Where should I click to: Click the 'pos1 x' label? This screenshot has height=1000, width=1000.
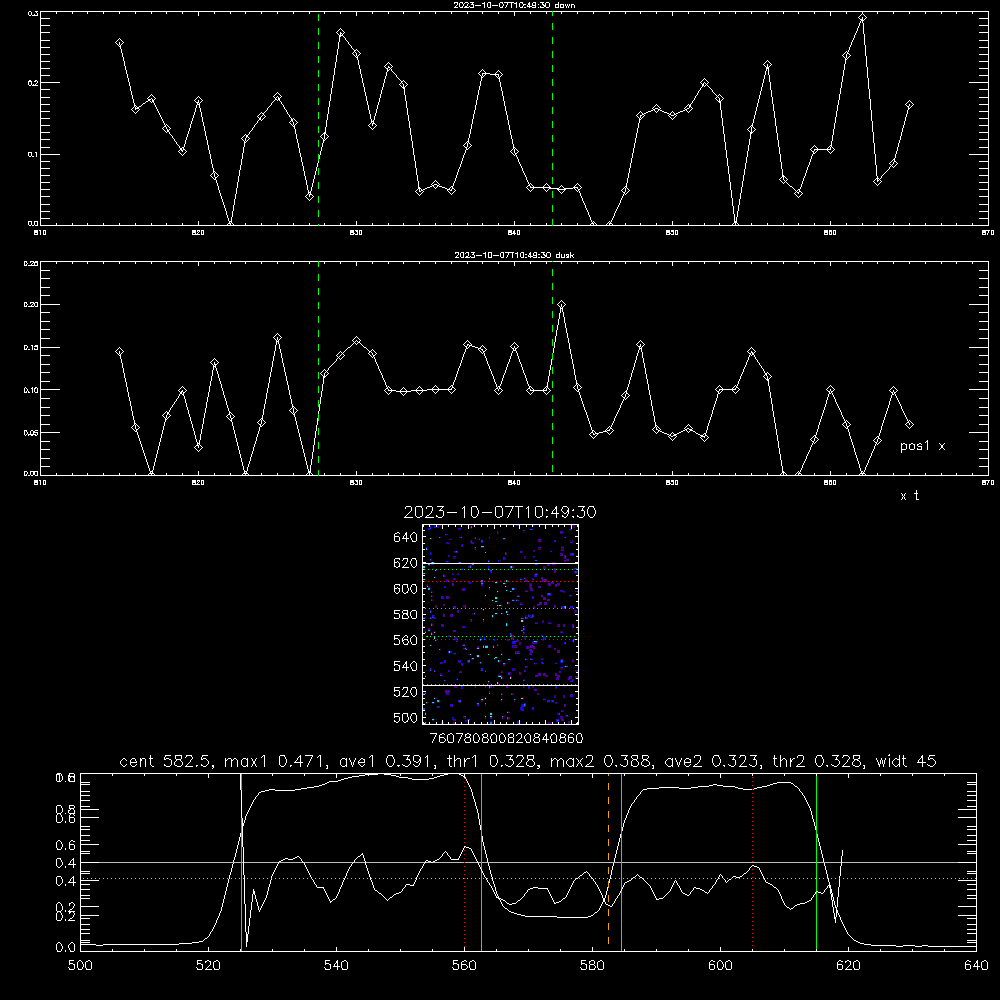922,446
